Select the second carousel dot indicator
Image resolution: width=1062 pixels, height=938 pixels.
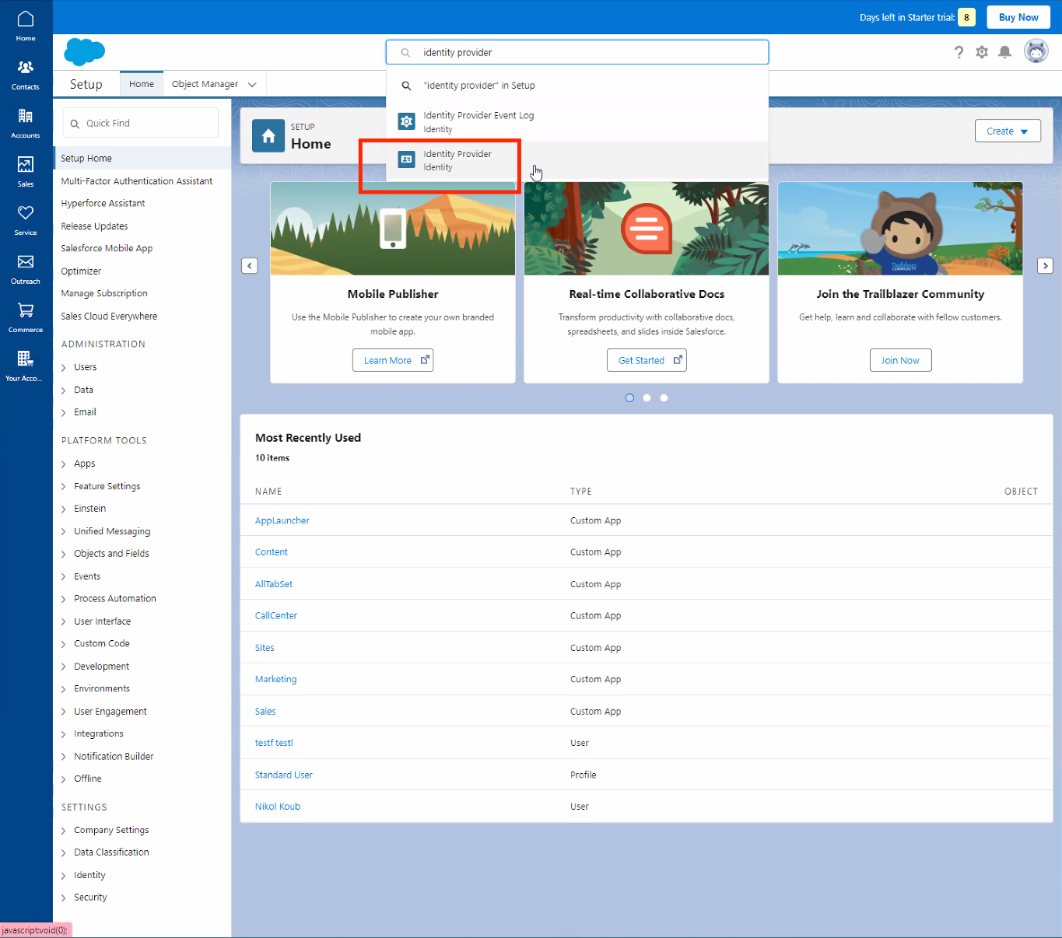(647, 398)
